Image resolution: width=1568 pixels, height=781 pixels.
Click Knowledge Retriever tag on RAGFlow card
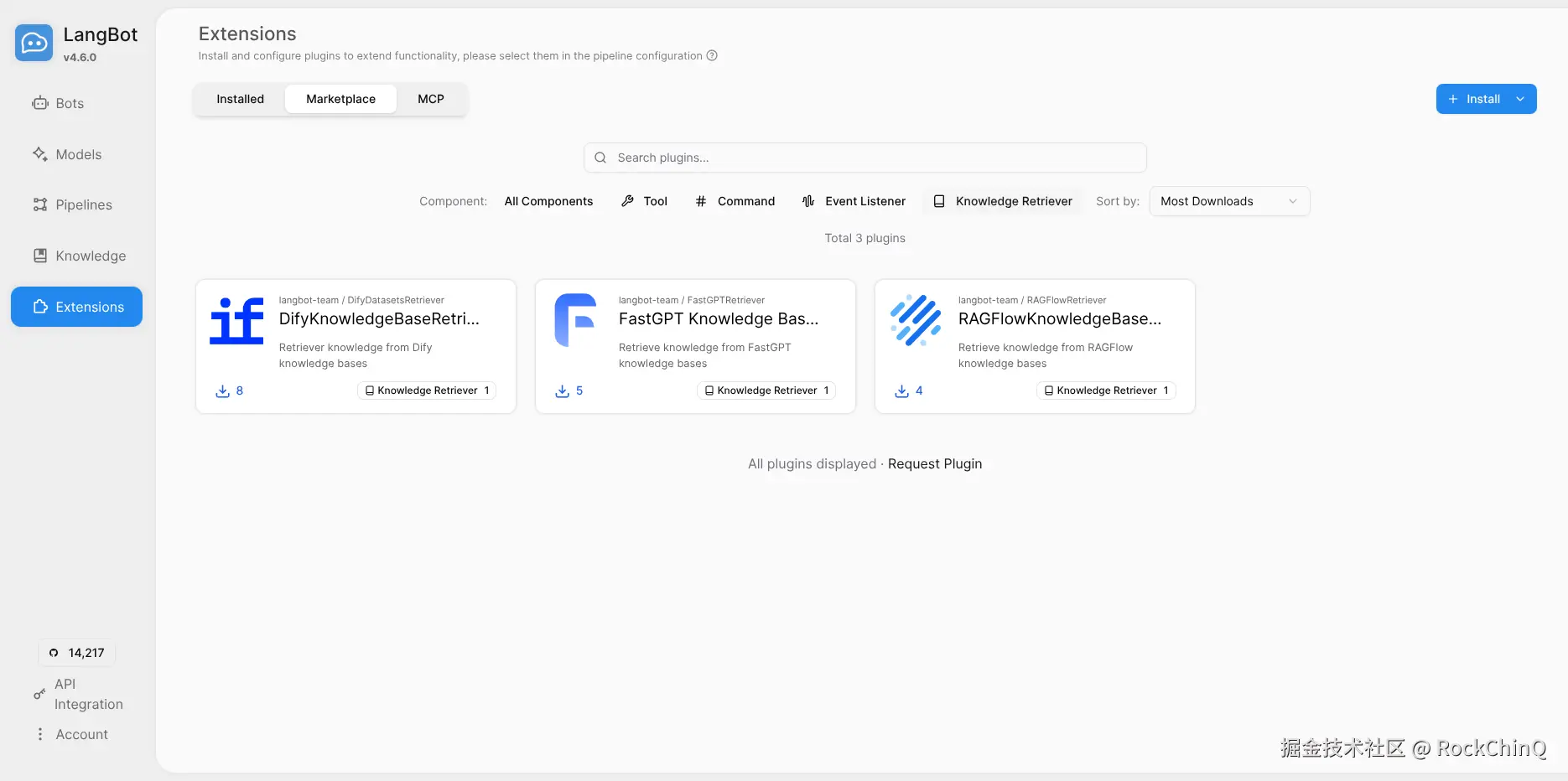[1106, 390]
